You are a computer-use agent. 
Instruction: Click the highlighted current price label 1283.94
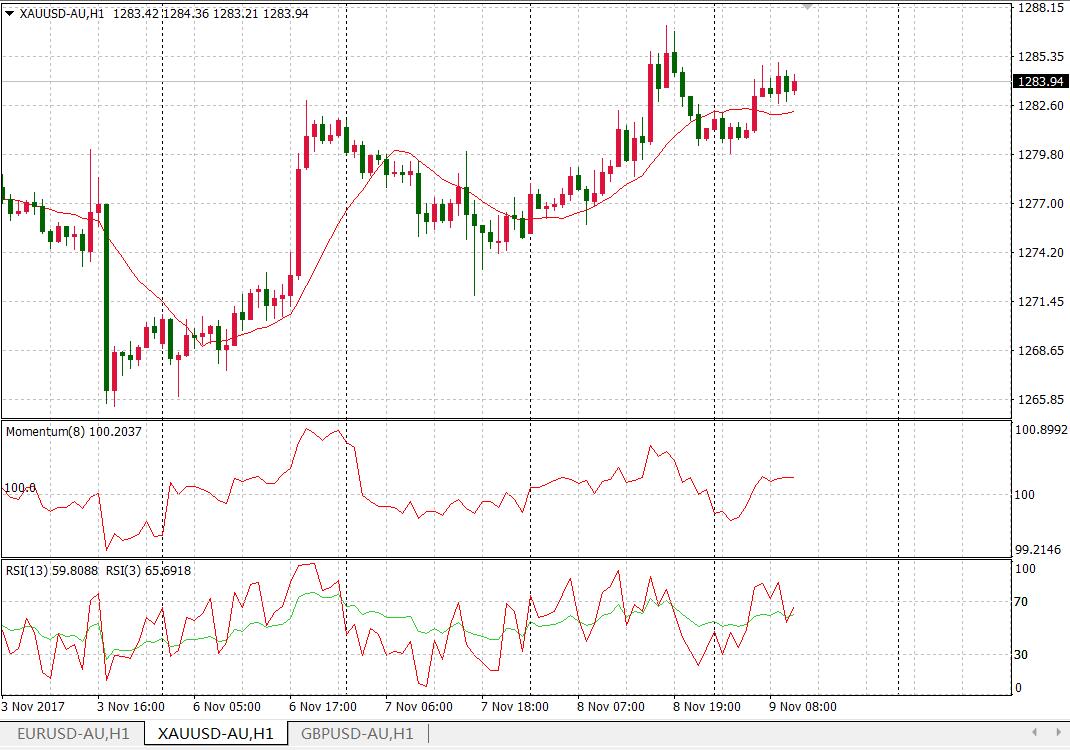(x=1041, y=81)
